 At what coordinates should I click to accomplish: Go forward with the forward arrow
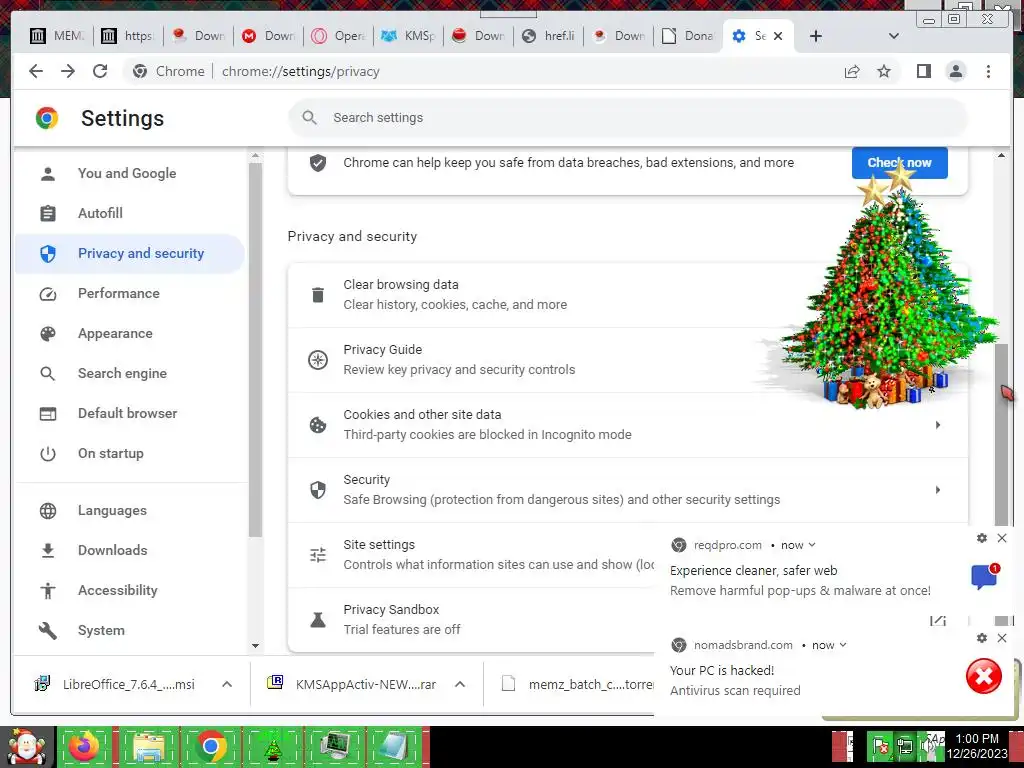68,71
